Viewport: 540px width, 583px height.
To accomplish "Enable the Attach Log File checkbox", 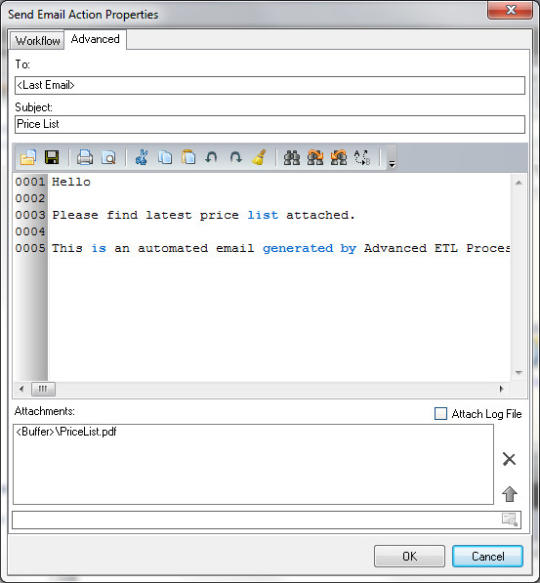I will pos(441,413).
